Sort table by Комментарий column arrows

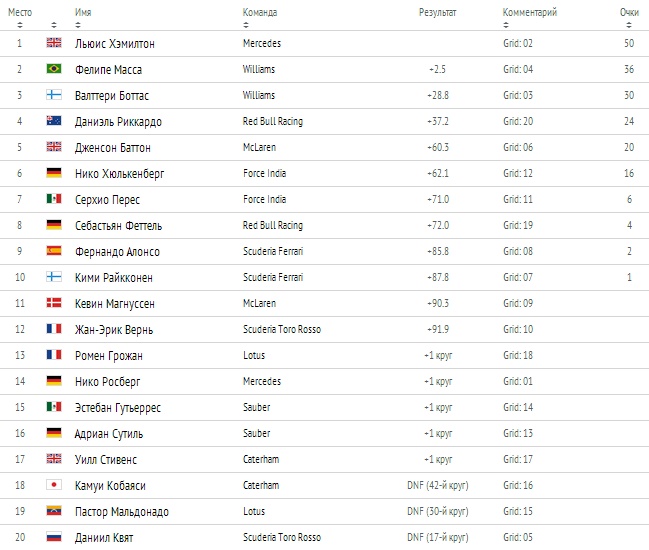[x=506, y=25]
